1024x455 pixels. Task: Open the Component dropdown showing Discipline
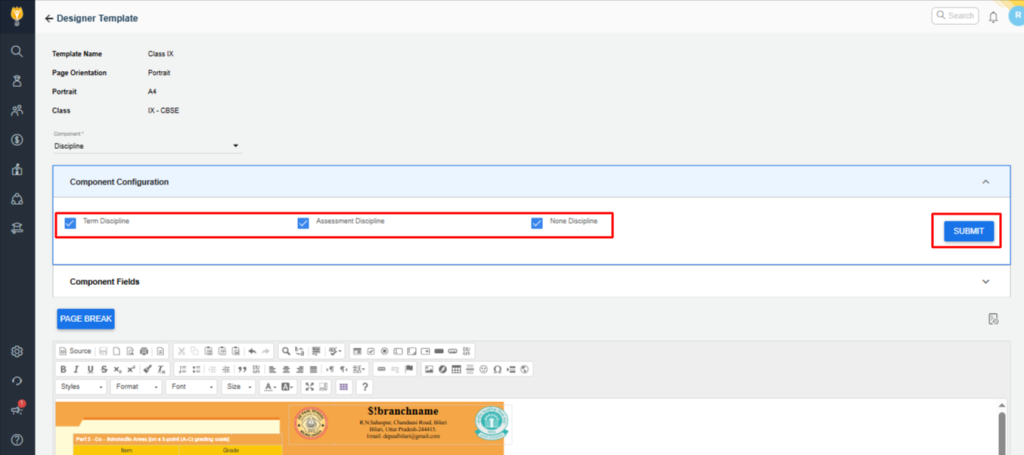[146, 146]
